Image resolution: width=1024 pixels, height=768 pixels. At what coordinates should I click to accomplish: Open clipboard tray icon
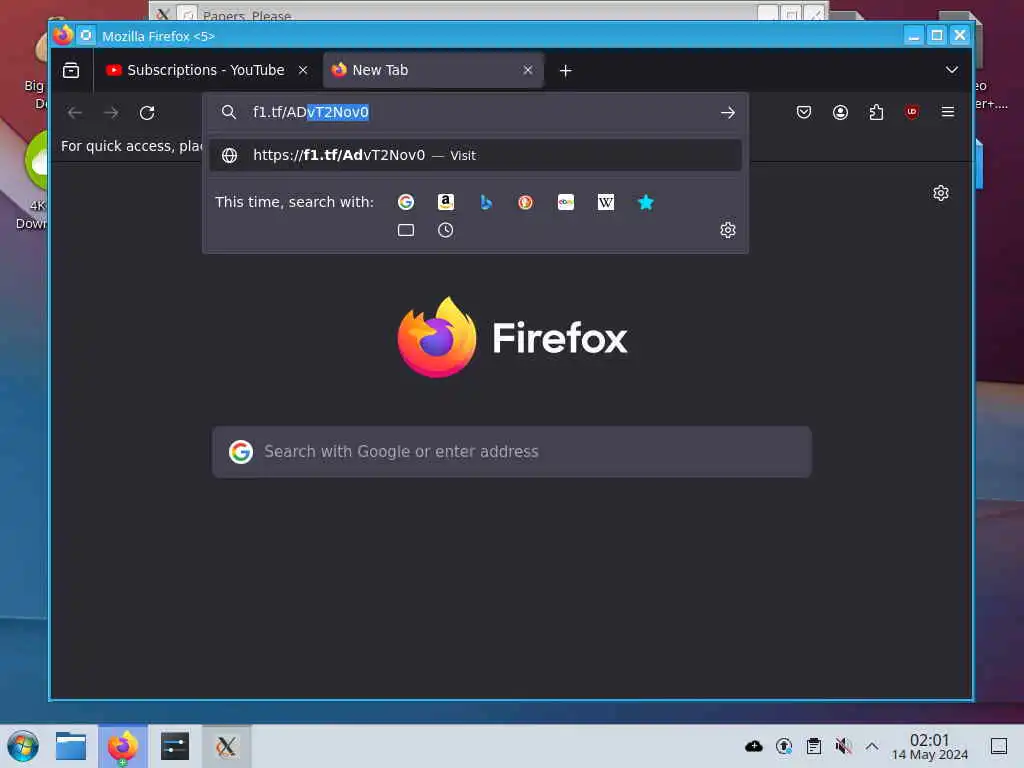click(x=814, y=746)
